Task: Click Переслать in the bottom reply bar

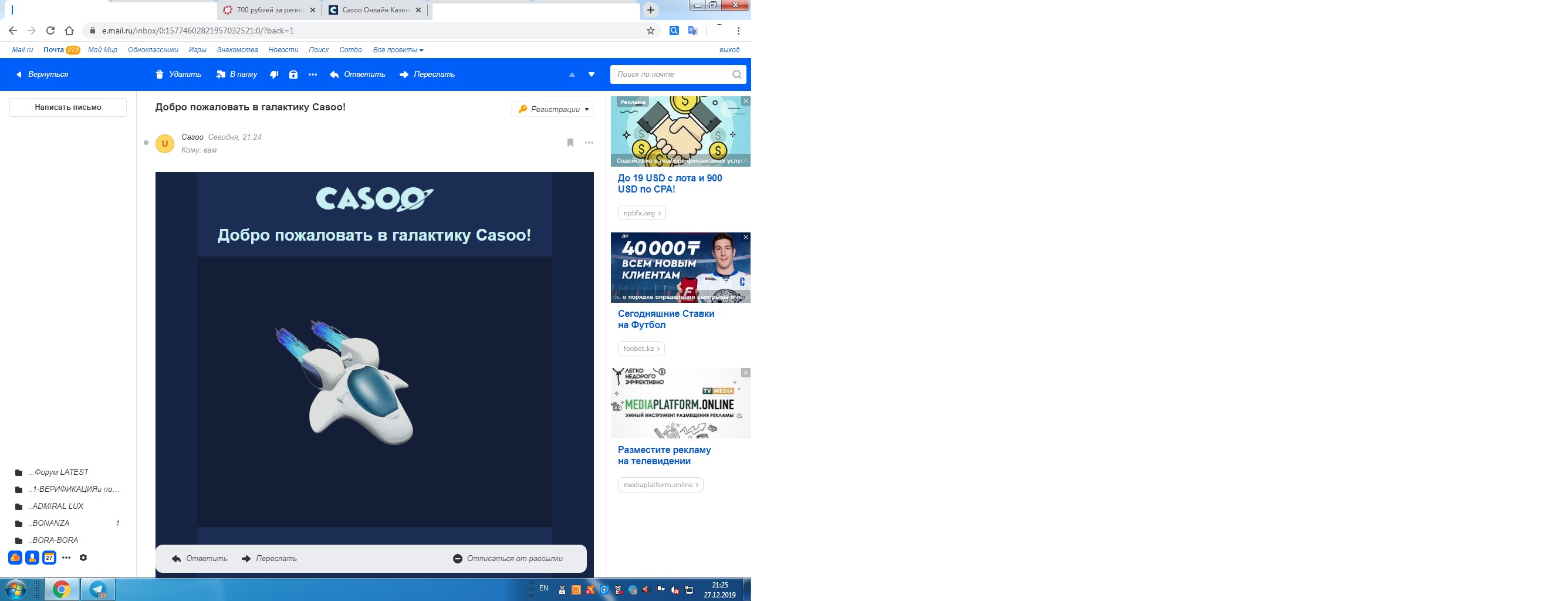Action: coord(269,558)
